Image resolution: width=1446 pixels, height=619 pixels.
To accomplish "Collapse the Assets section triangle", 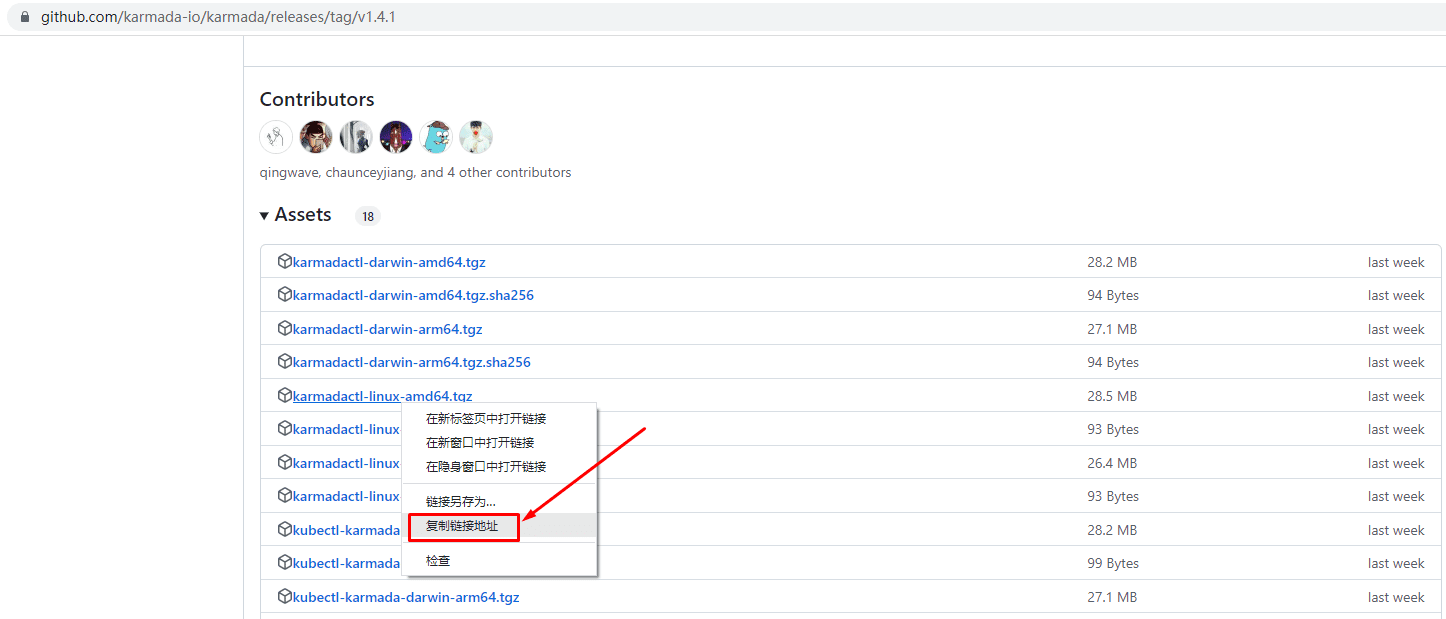I will [x=265, y=216].
